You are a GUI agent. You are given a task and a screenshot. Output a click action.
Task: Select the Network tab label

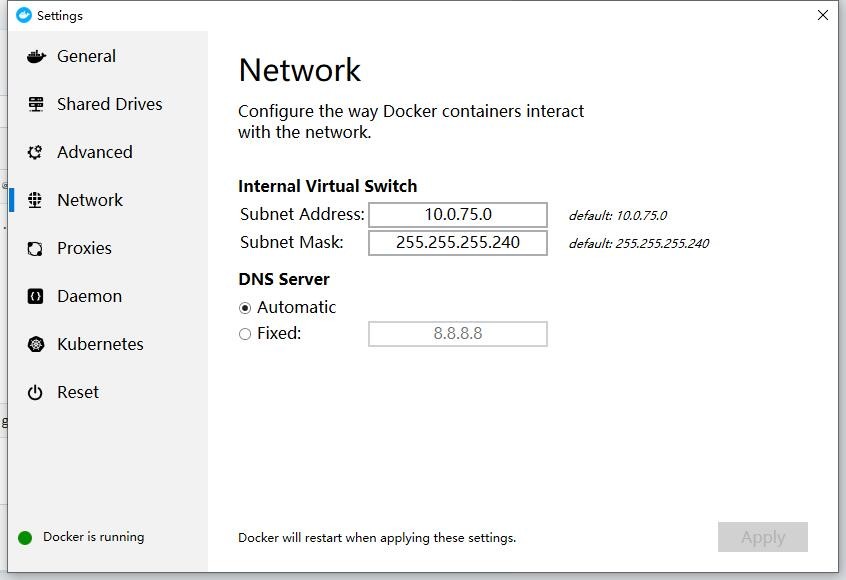coord(90,200)
